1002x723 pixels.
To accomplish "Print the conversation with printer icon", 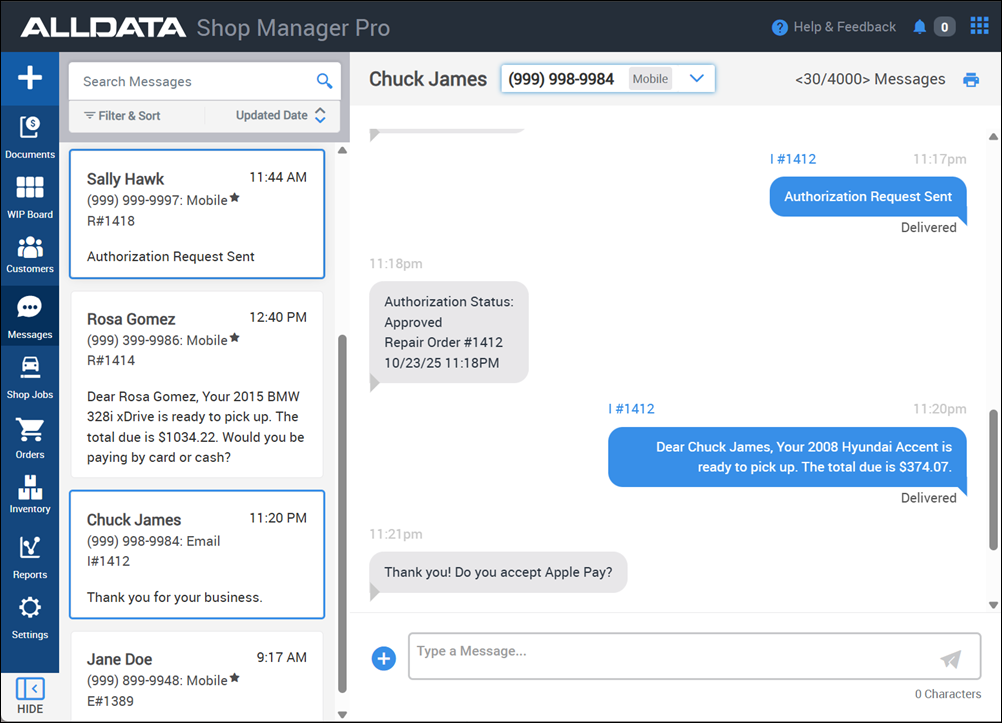I will [971, 79].
